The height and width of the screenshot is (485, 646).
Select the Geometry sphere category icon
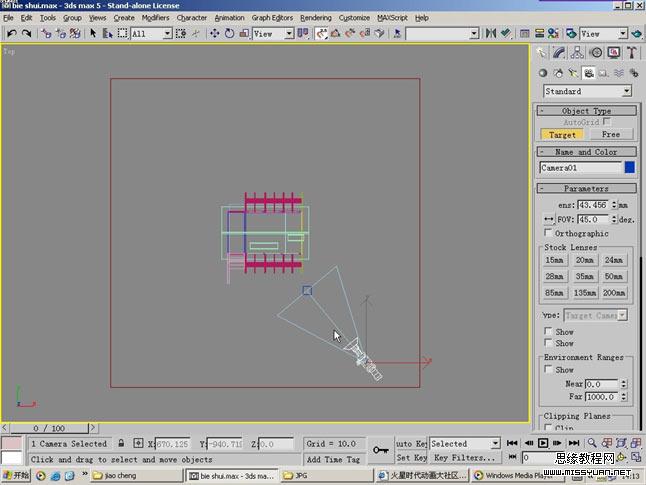click(x=543, y=73)
